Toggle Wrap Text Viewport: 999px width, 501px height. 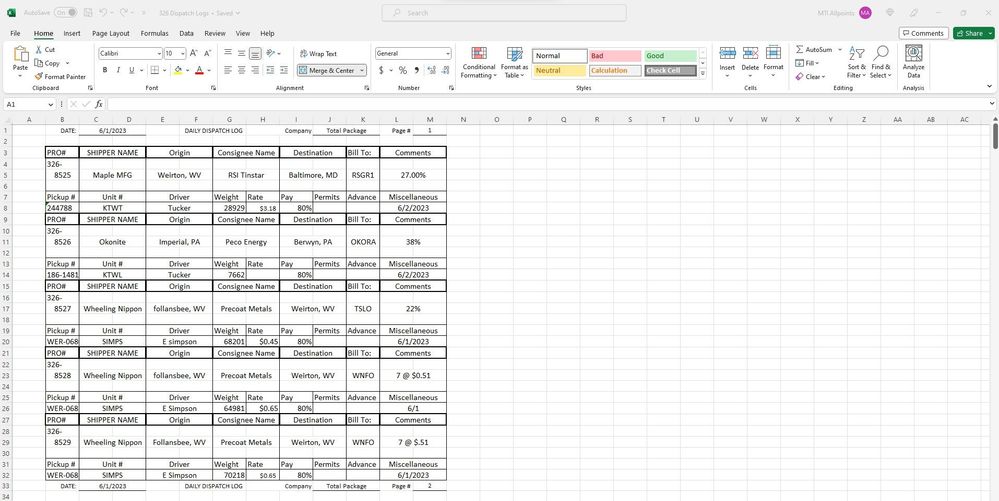click(318, 54)
